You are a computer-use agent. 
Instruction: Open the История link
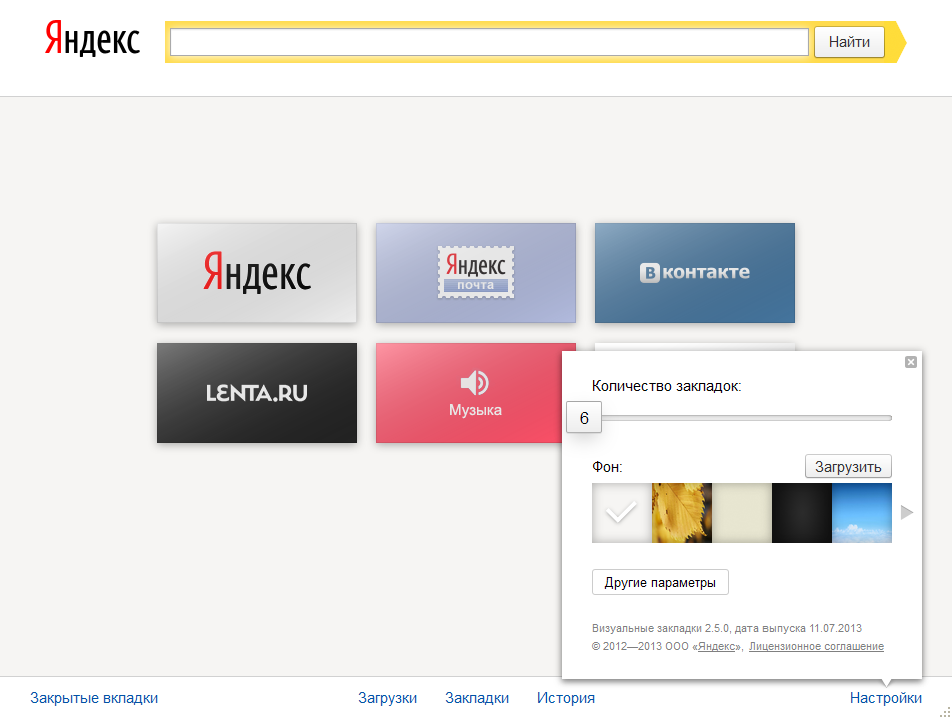[566, 698]
